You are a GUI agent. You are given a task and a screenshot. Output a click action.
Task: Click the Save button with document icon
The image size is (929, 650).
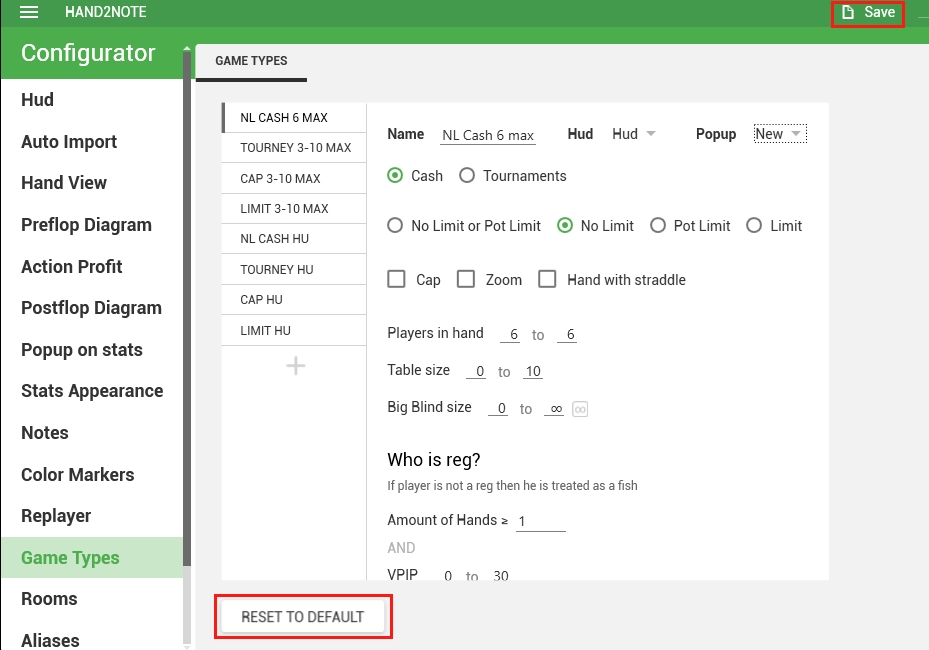[x=868, y=13]
